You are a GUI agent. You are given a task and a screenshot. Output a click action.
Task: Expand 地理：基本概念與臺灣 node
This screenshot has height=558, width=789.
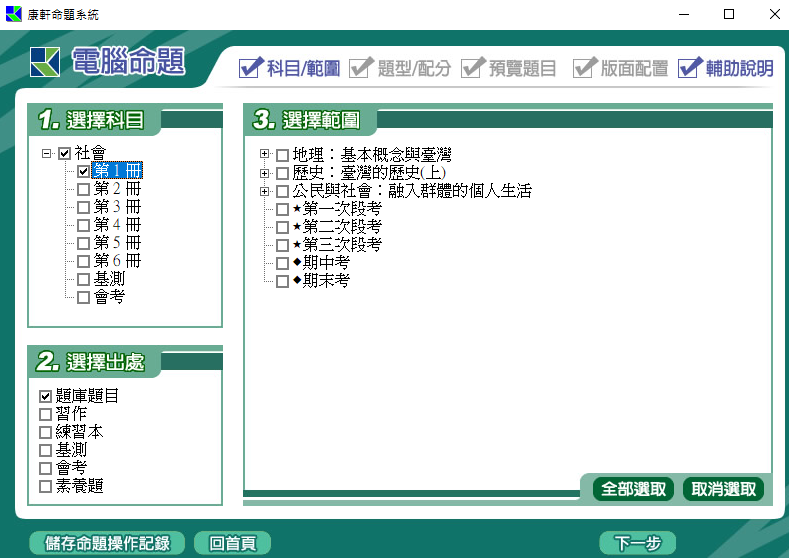coord(264,153)
